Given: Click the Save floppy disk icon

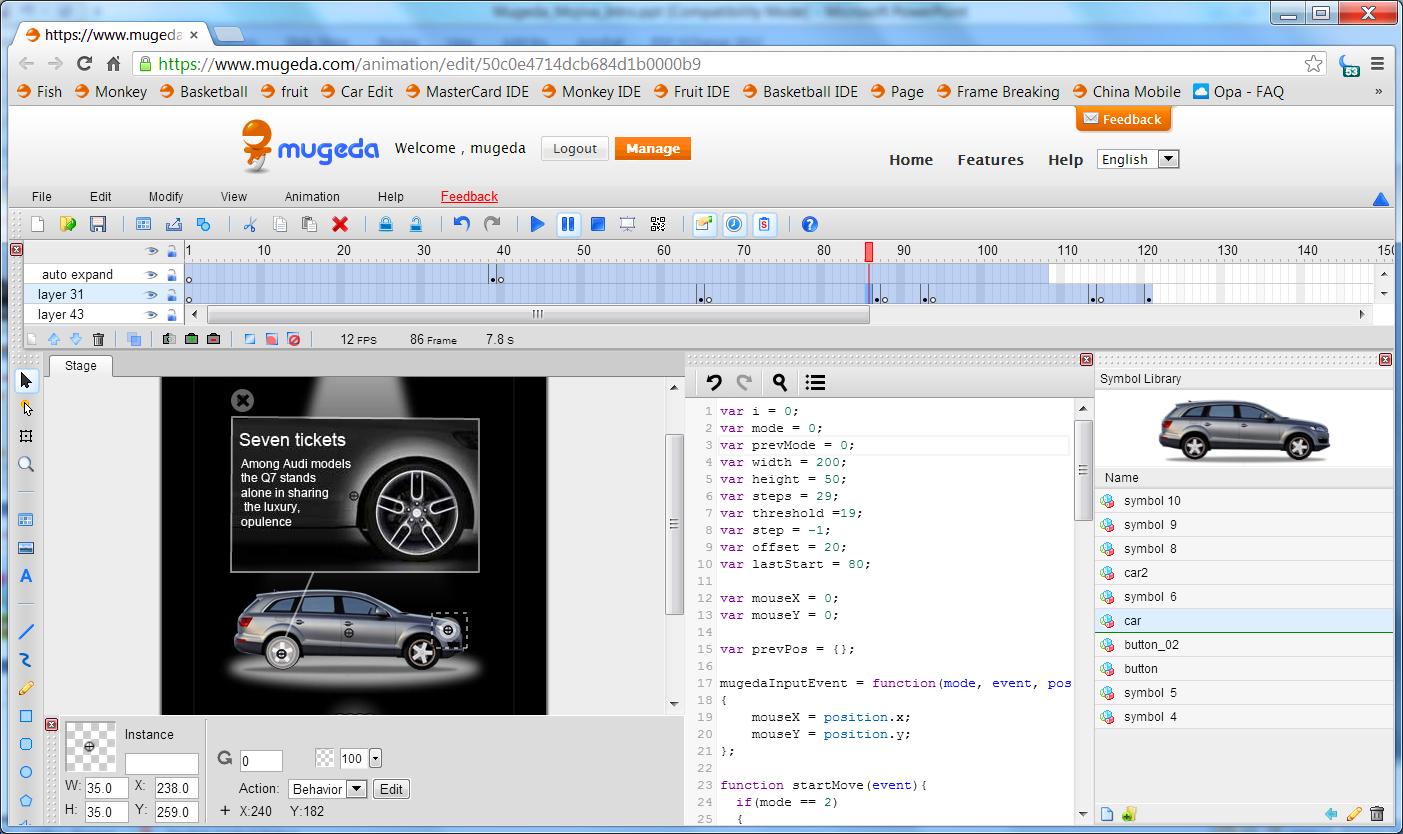Looking at the screenshot, I should coord(98,224).
